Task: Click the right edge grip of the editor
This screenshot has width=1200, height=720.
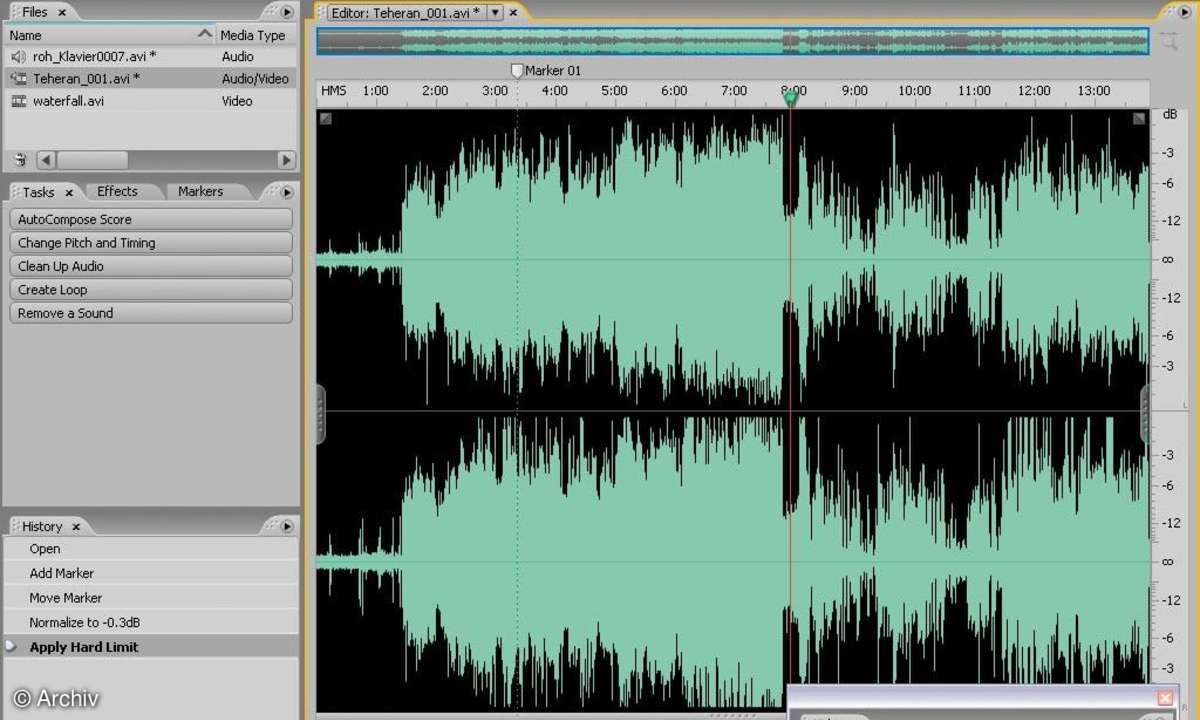Action: coord(1145,413)
